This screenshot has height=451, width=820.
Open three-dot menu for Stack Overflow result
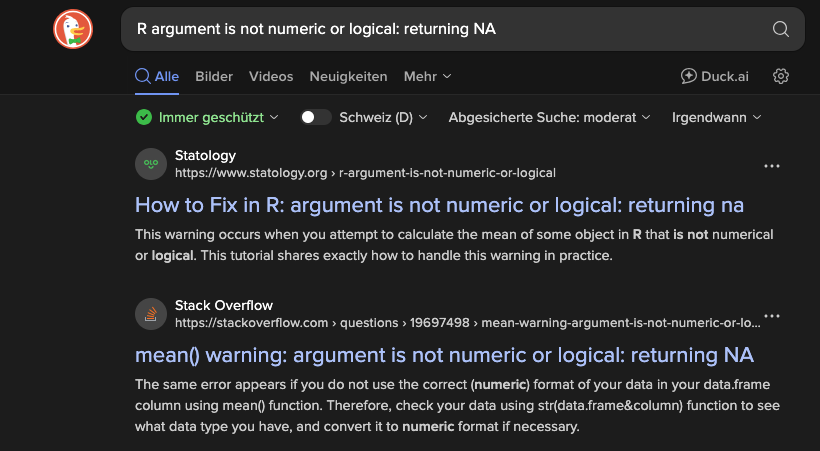point(771,315)
